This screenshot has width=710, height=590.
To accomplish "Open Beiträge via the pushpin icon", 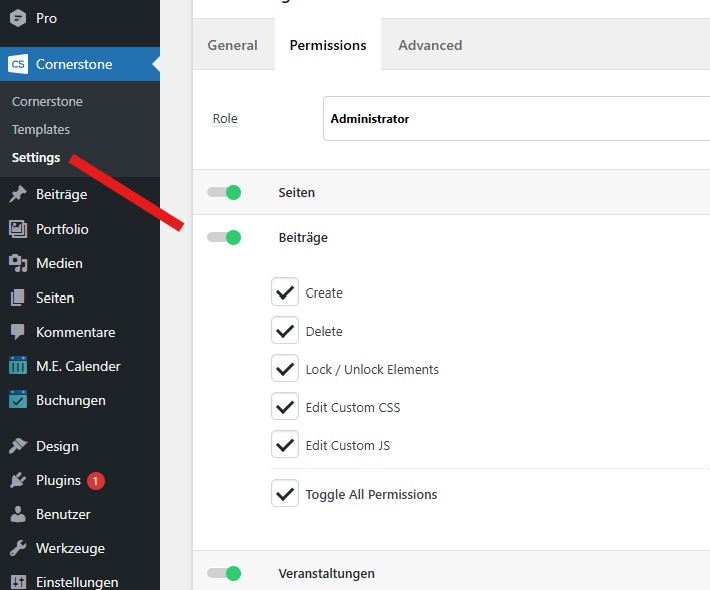I will click(18, 195).
